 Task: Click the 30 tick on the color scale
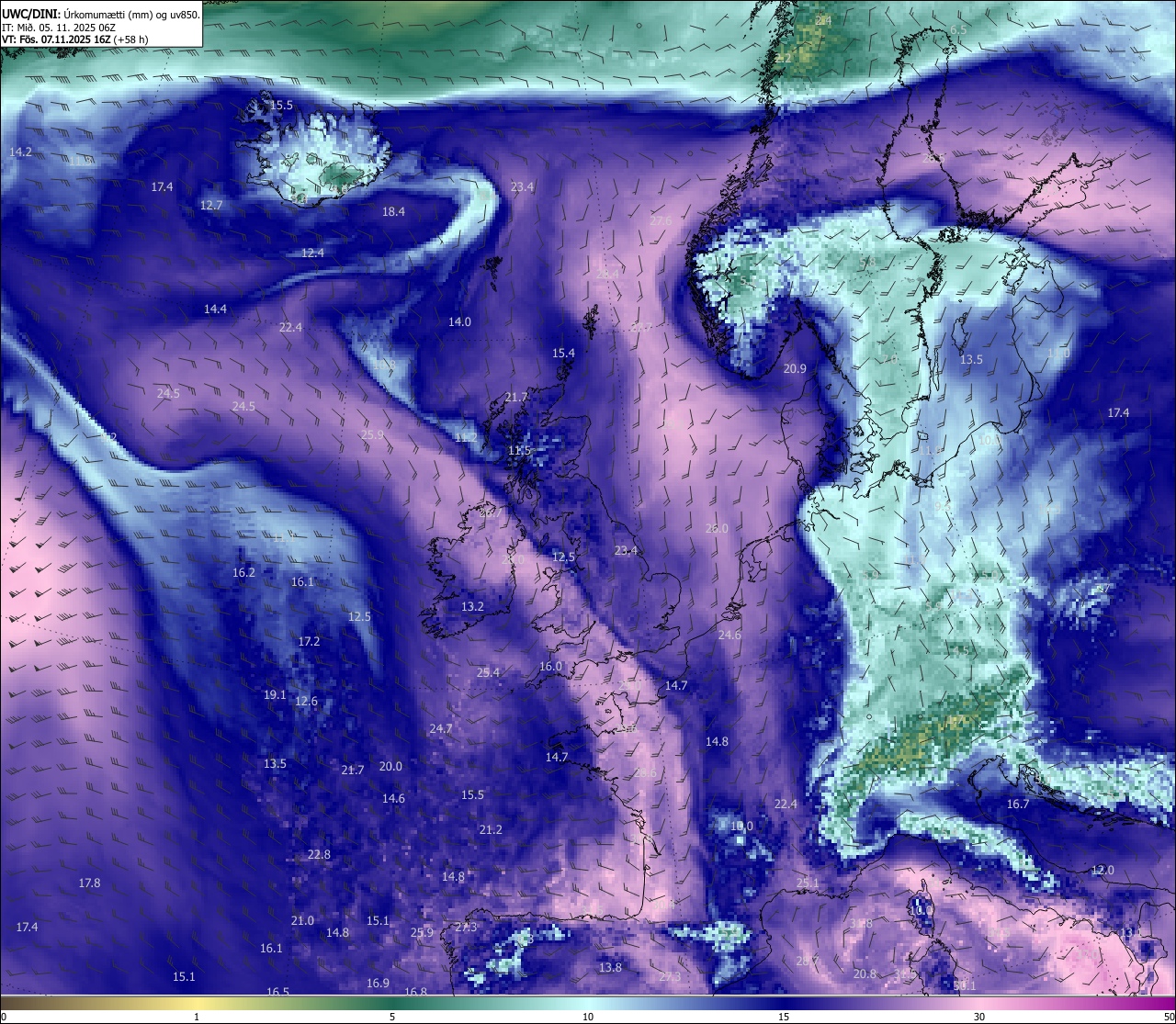tap(979, 1017)
